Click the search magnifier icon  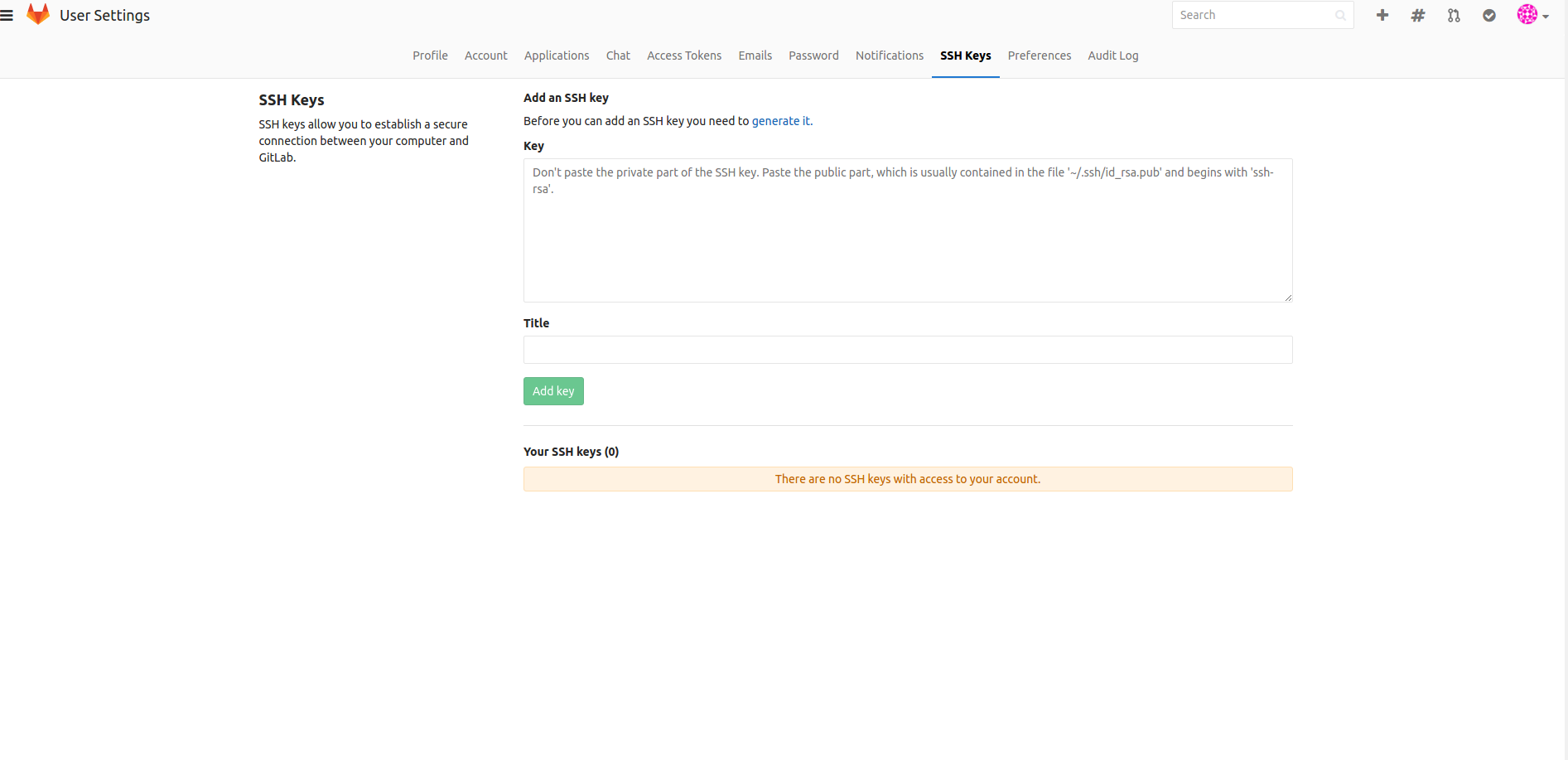click(1340, 15)
